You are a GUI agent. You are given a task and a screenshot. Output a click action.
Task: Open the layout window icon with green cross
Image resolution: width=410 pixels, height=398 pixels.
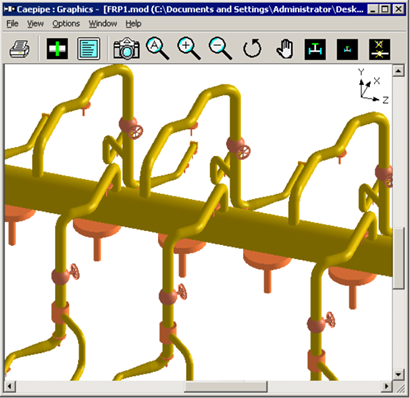tap(57, 49)
